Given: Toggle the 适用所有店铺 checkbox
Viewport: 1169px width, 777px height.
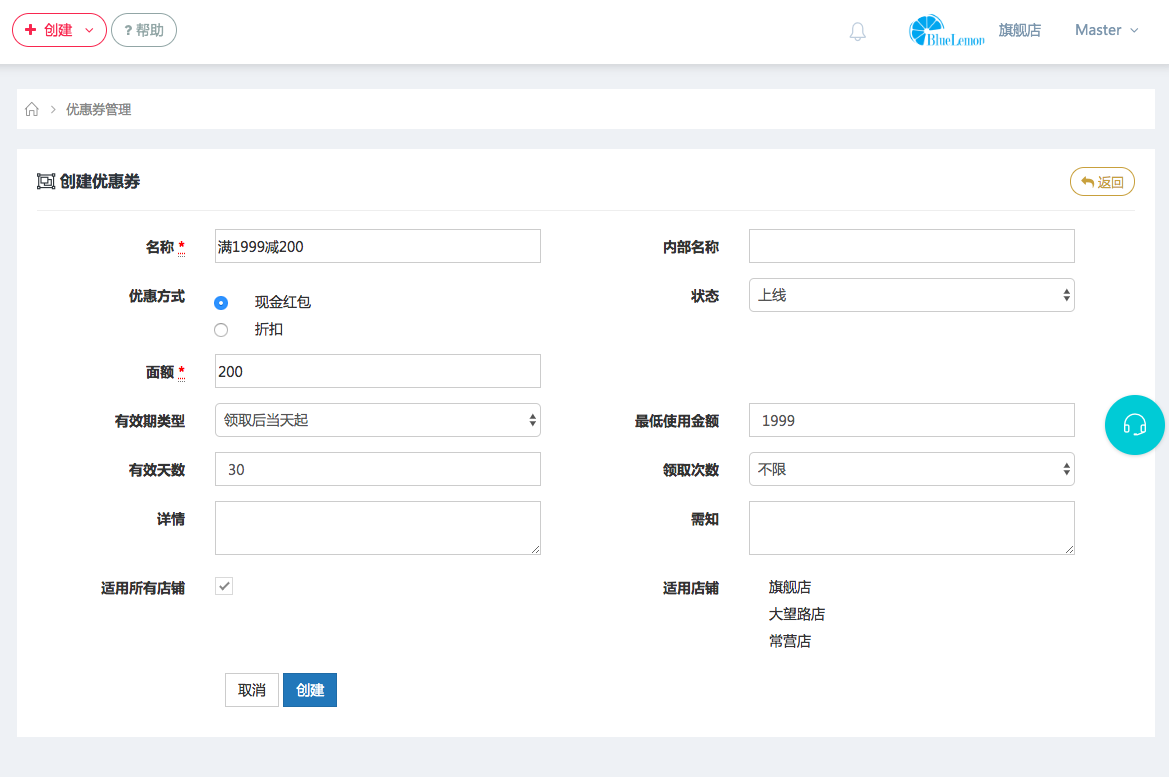Looking at the screenshot, I should pos(225,587).
